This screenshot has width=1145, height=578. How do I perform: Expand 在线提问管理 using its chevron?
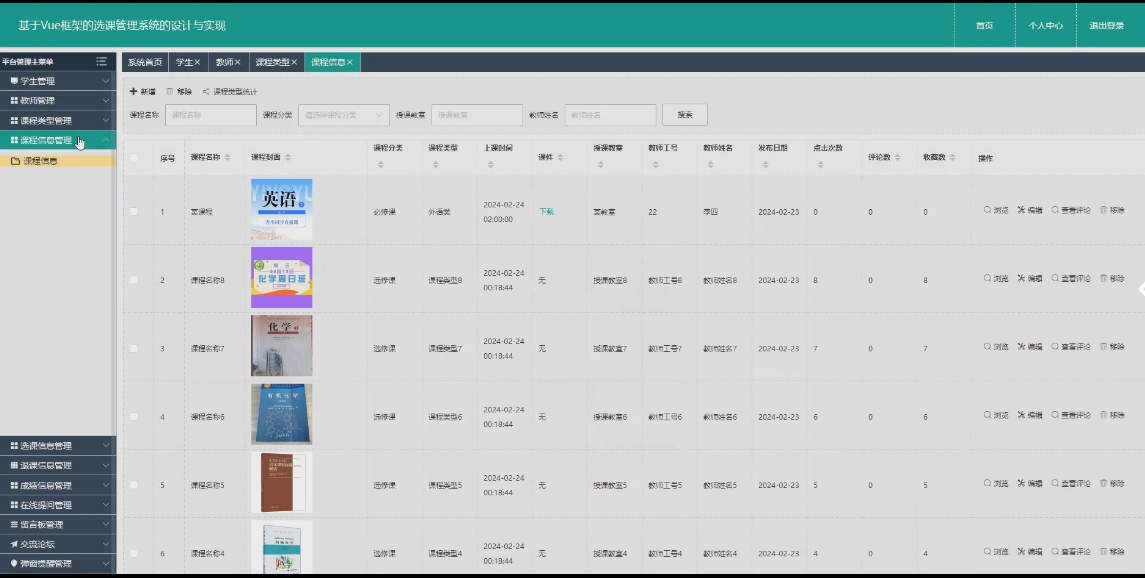click(106, 505)
